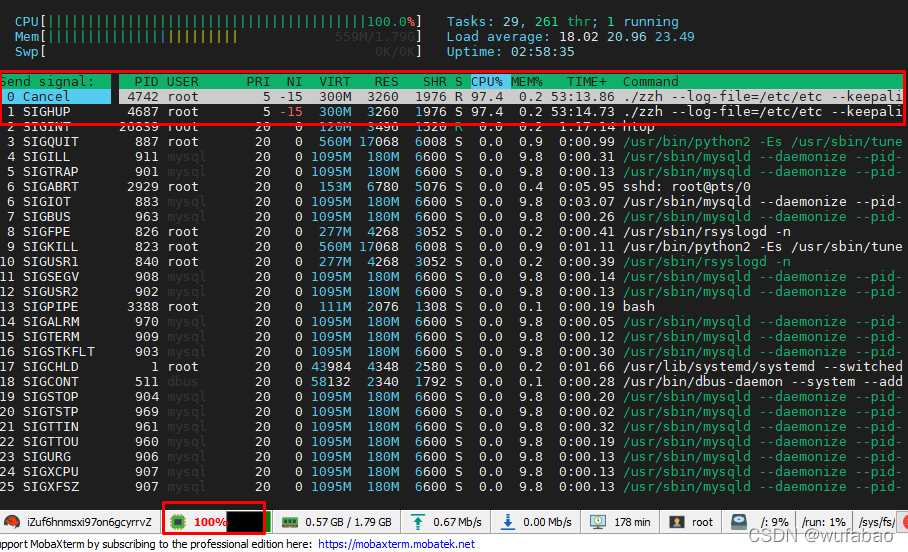Screen dimensions: 908x552
Task: Sort by the Command column header
Action: [650, 82]
